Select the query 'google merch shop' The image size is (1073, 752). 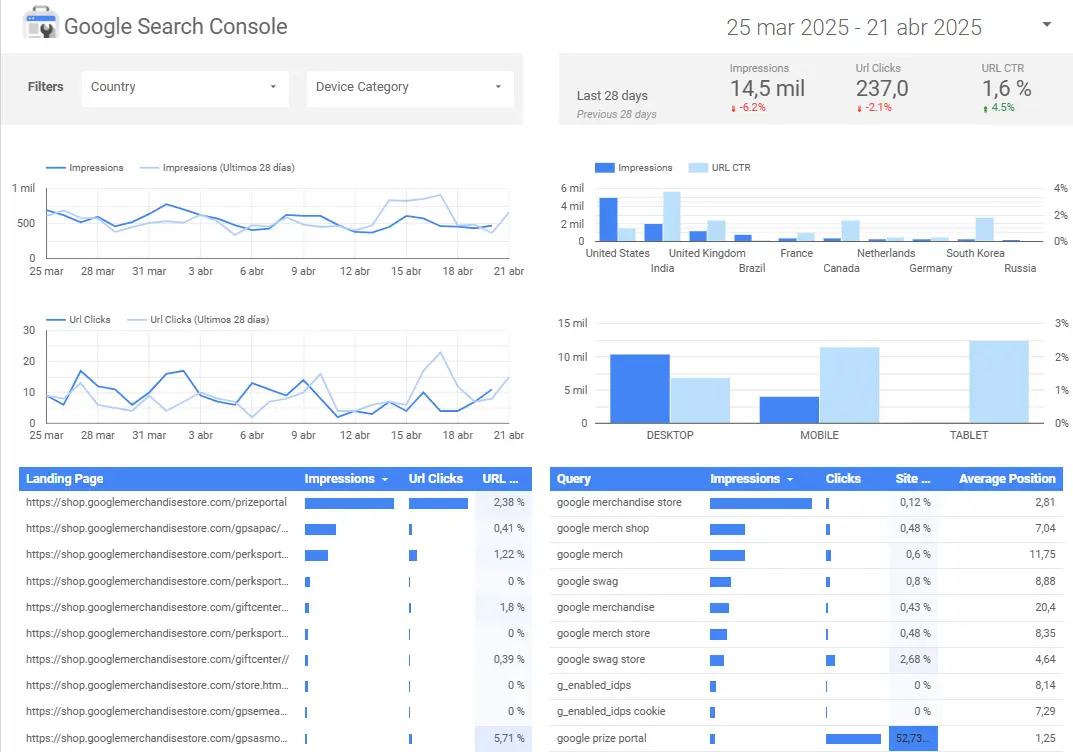click(x=602, y=529)
